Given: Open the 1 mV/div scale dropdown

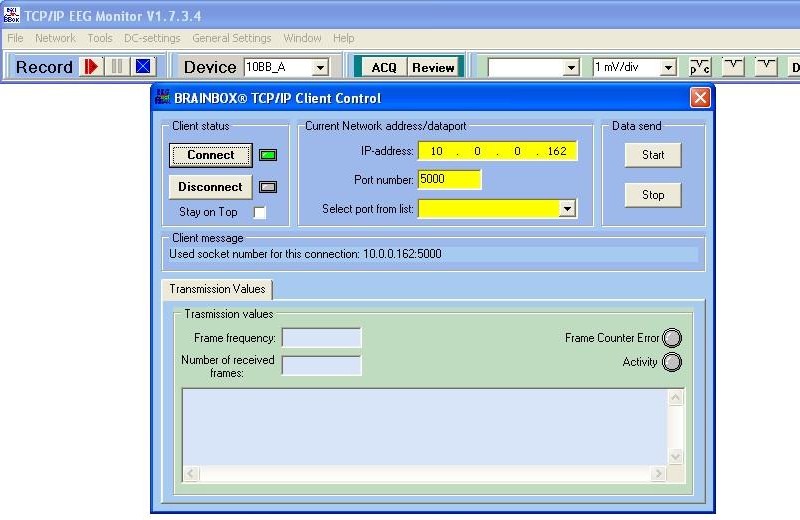Looking at the screenshot, I should (668, 67).
